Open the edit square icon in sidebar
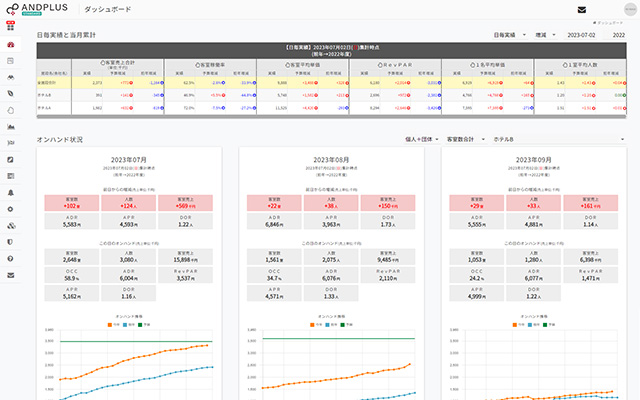This screenshot has height=400, width=640. click(x=11, y=160)
